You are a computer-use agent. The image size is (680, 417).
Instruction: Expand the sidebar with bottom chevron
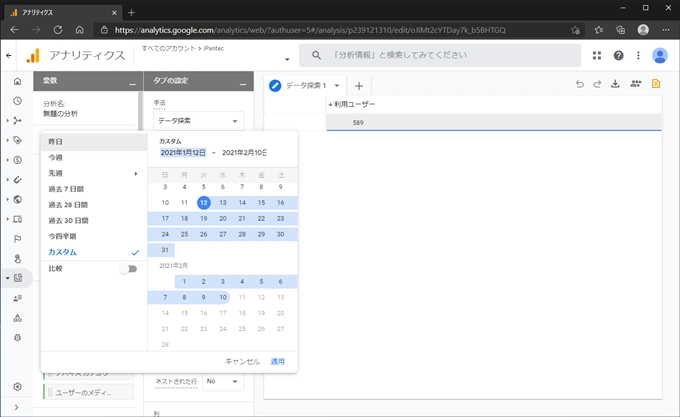pyautogui.click(x=16, y=407)
